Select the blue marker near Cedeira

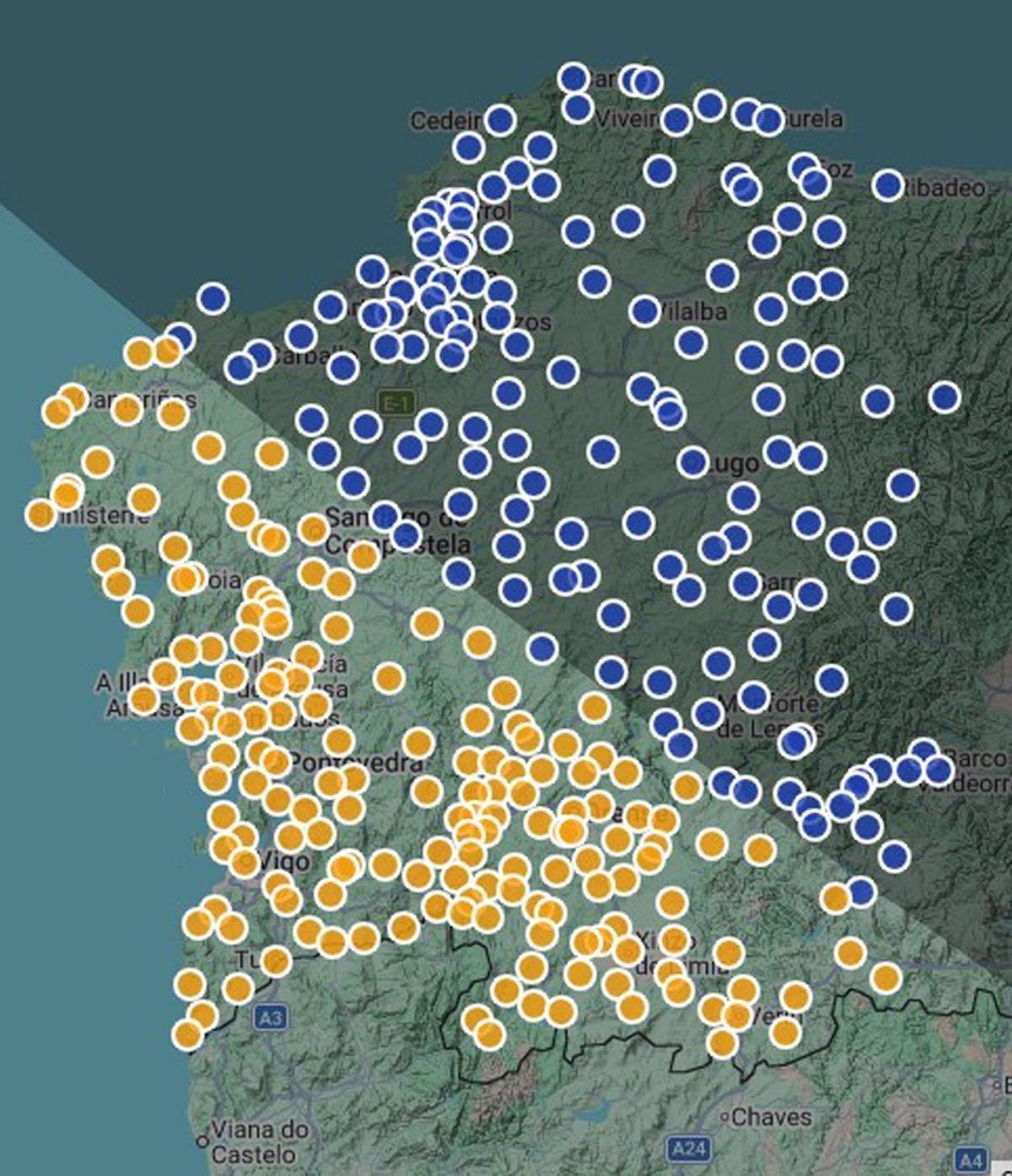pyautogui.click(x=499, y=118)
